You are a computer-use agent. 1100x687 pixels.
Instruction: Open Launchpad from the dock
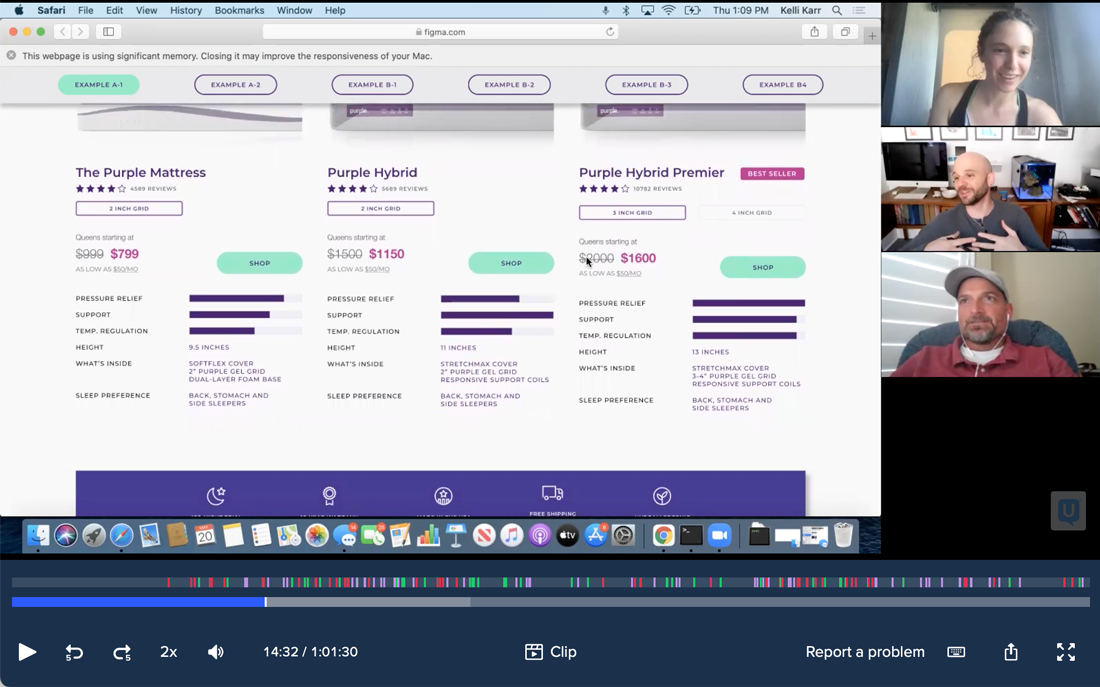[94, 535]
